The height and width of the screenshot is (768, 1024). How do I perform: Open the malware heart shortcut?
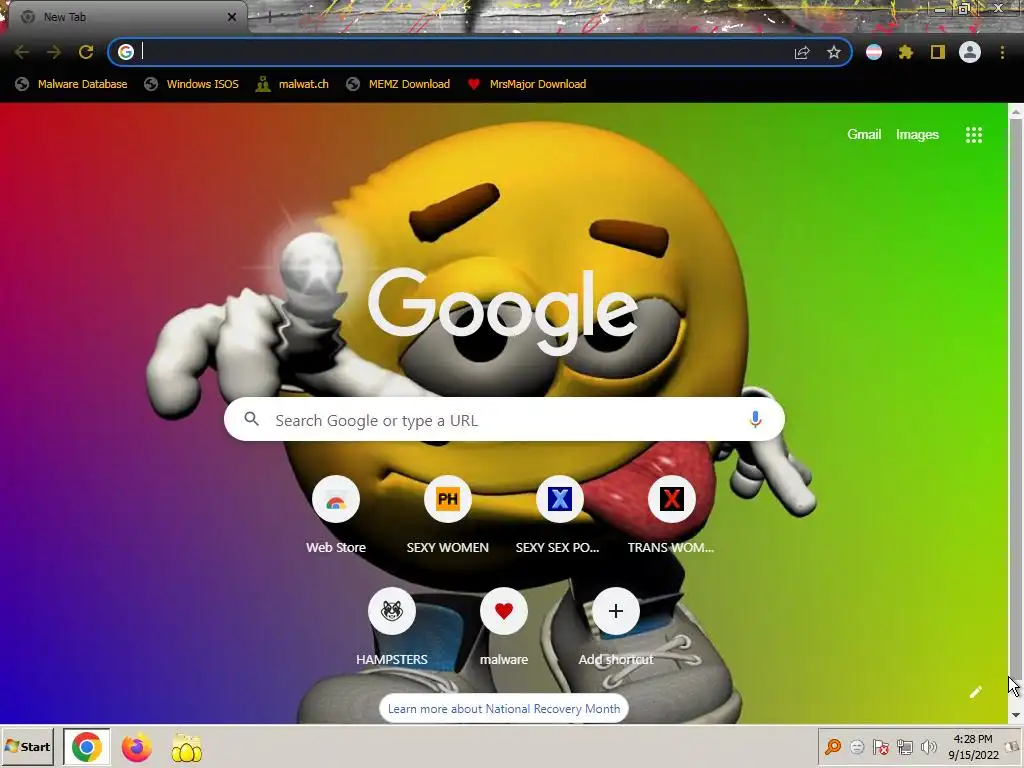click(504, 627)
